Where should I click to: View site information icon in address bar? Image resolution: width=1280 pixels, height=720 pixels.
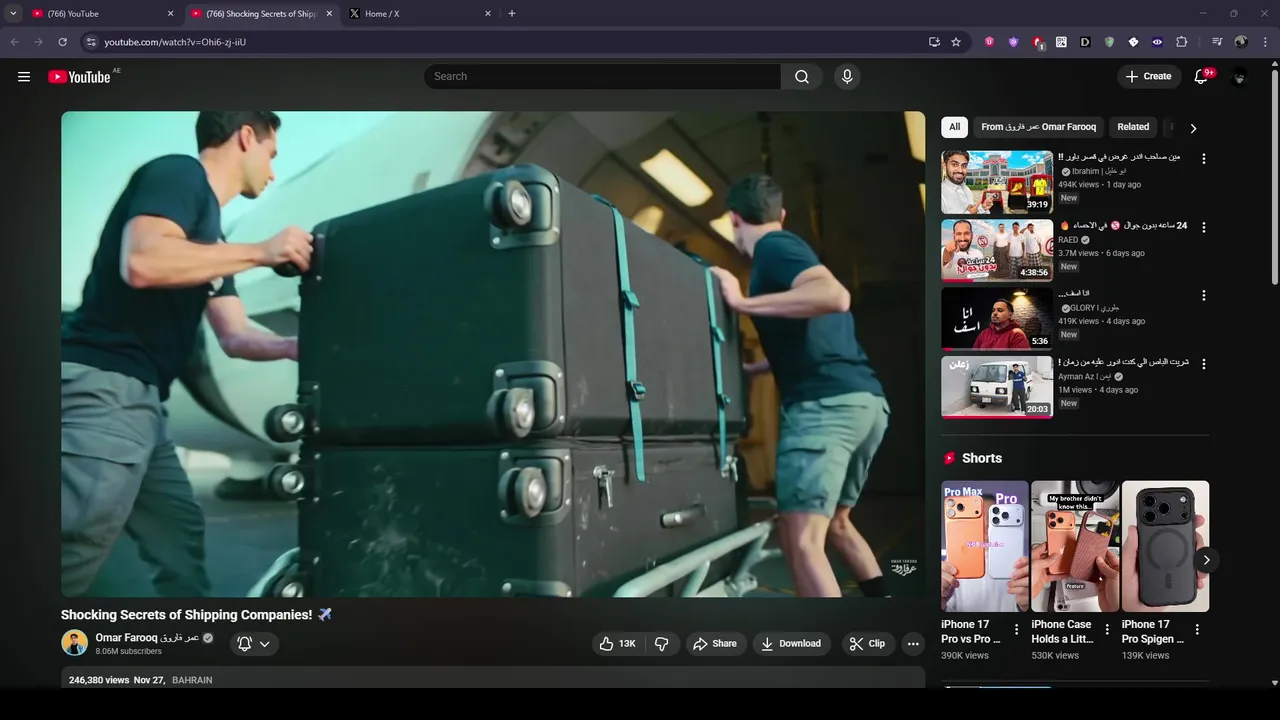[91, 42]
